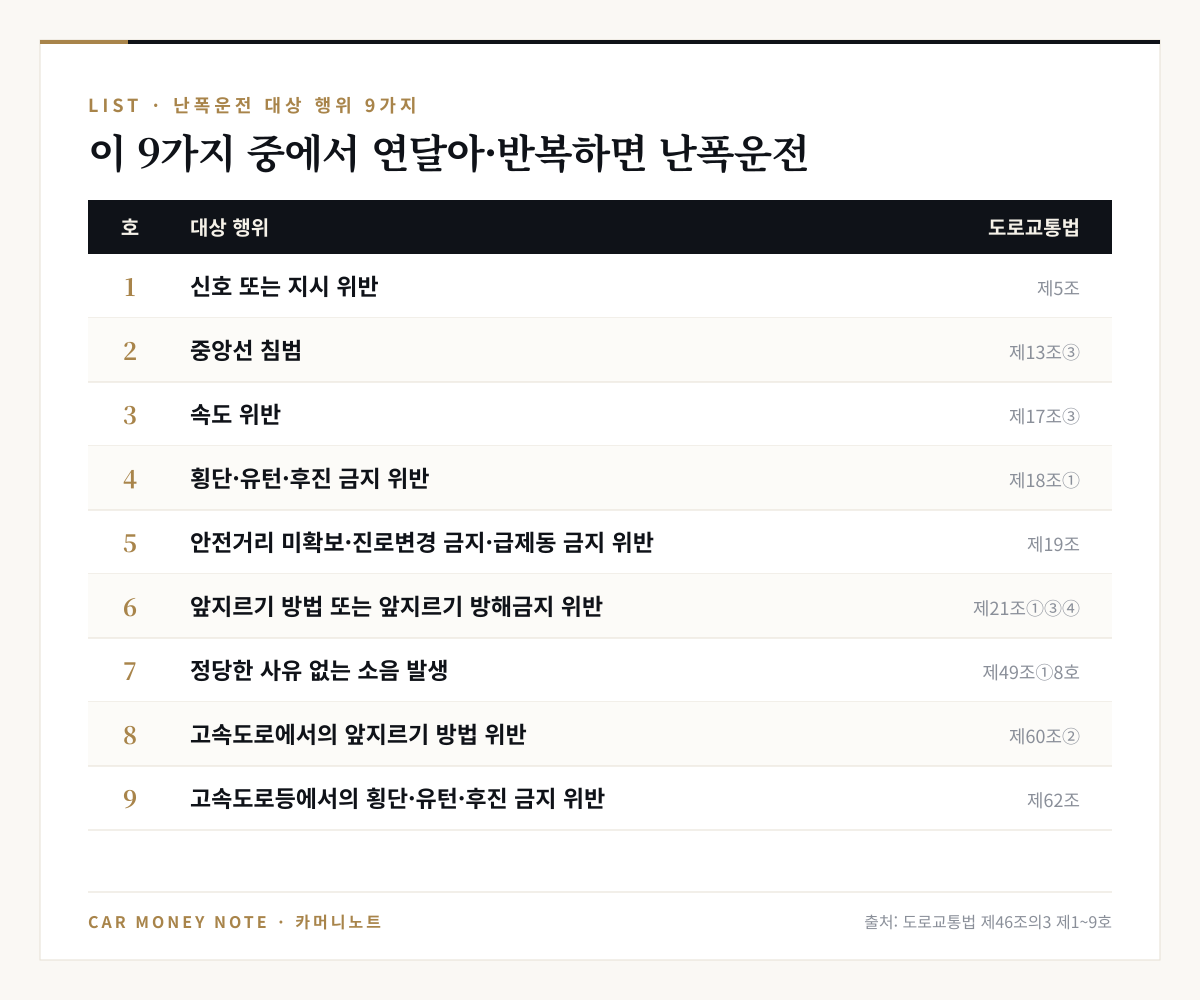Click row number '8' in the list
This screenshot has width=1200, height=1000.
click(130, 735)
